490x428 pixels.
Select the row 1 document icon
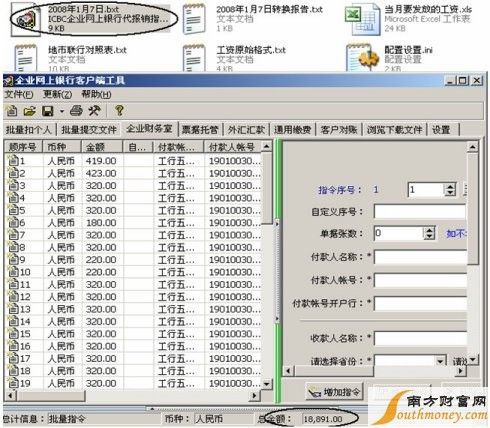[13, 161]
